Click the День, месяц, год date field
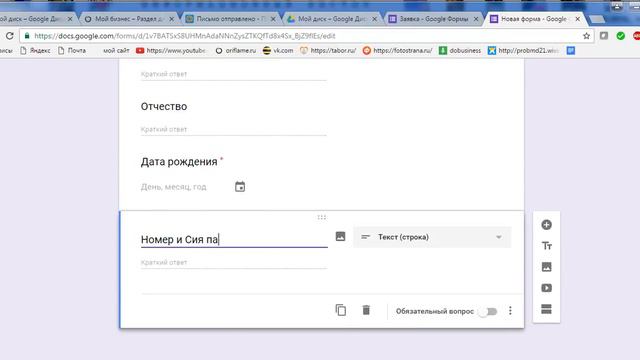 [x=173, y=187]
